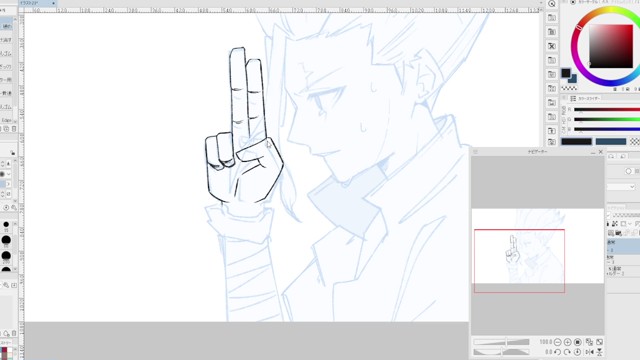Select the highlighted top layer row
This screenshot has width=640, height=360.
pyautogui.click(x=623, y=246)
